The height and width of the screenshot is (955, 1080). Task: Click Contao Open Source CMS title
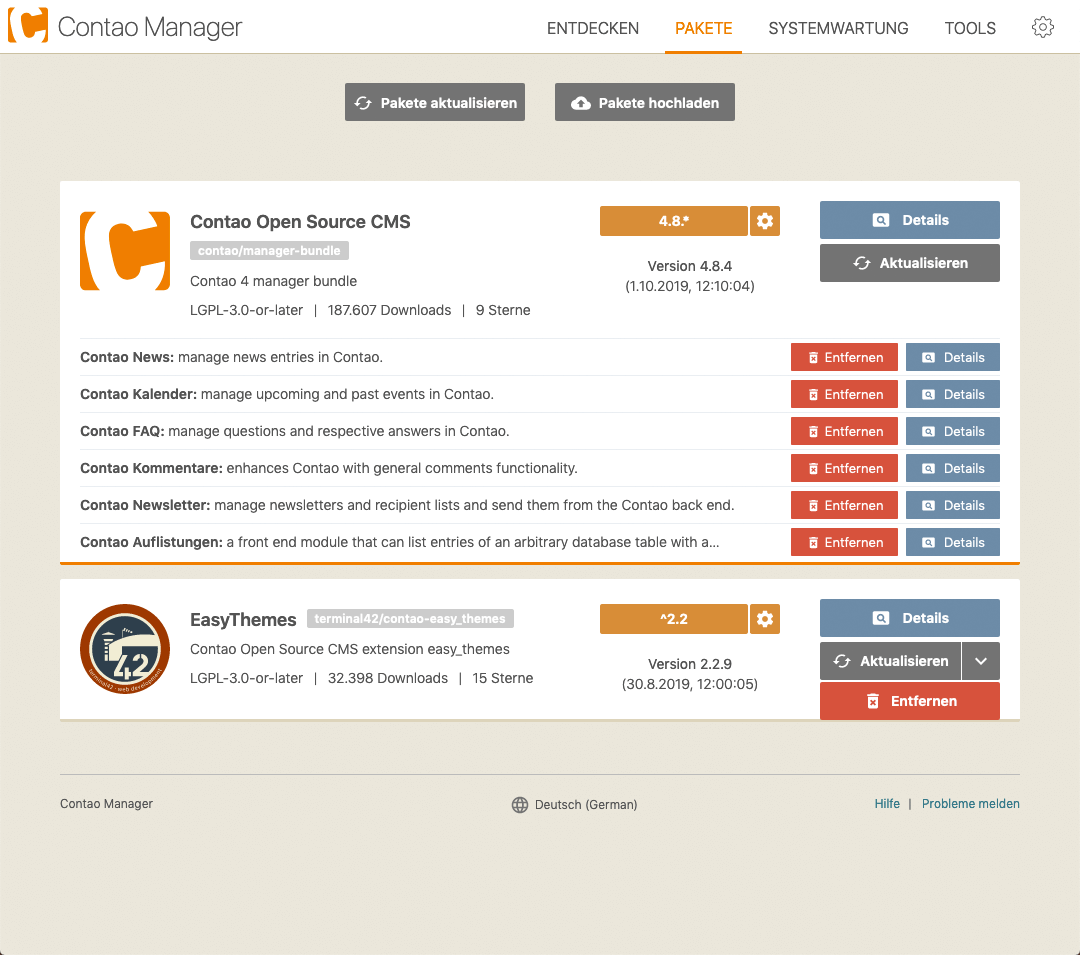[300, 222]
